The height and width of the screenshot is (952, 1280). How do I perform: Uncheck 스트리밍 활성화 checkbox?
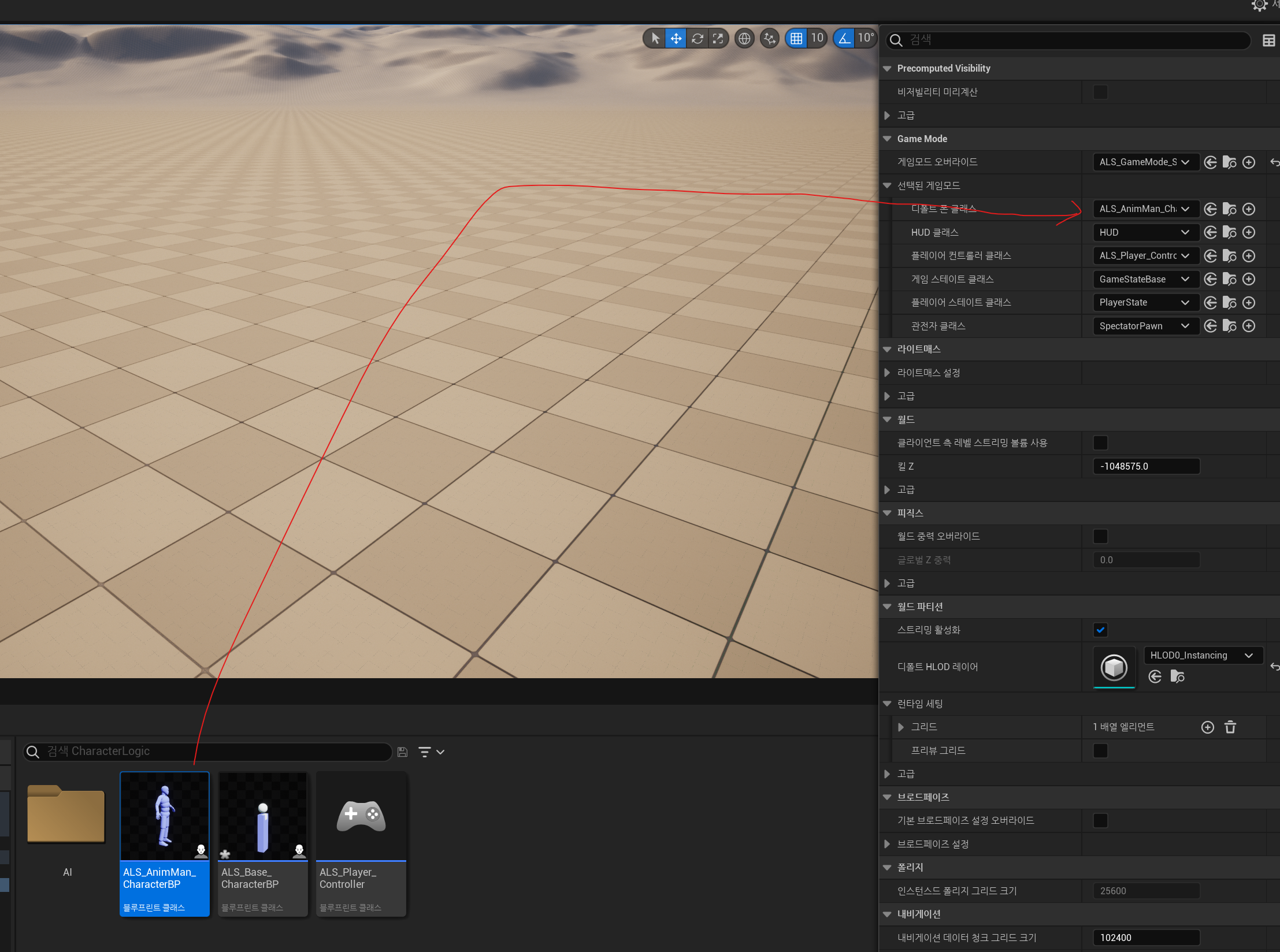click(1100, 630)
